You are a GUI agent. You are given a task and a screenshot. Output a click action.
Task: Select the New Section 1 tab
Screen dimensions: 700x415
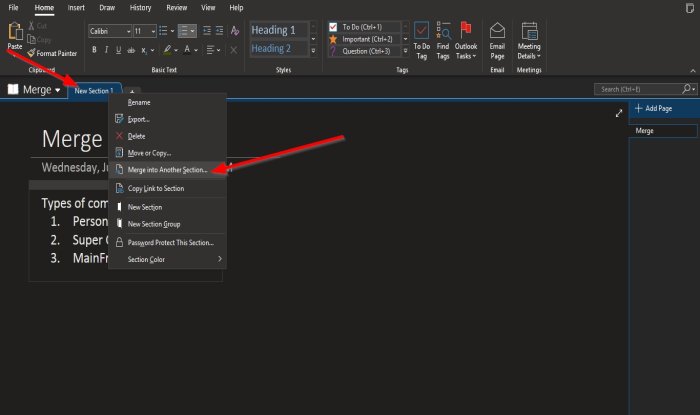pyautogui.click(x=94, y=91)
